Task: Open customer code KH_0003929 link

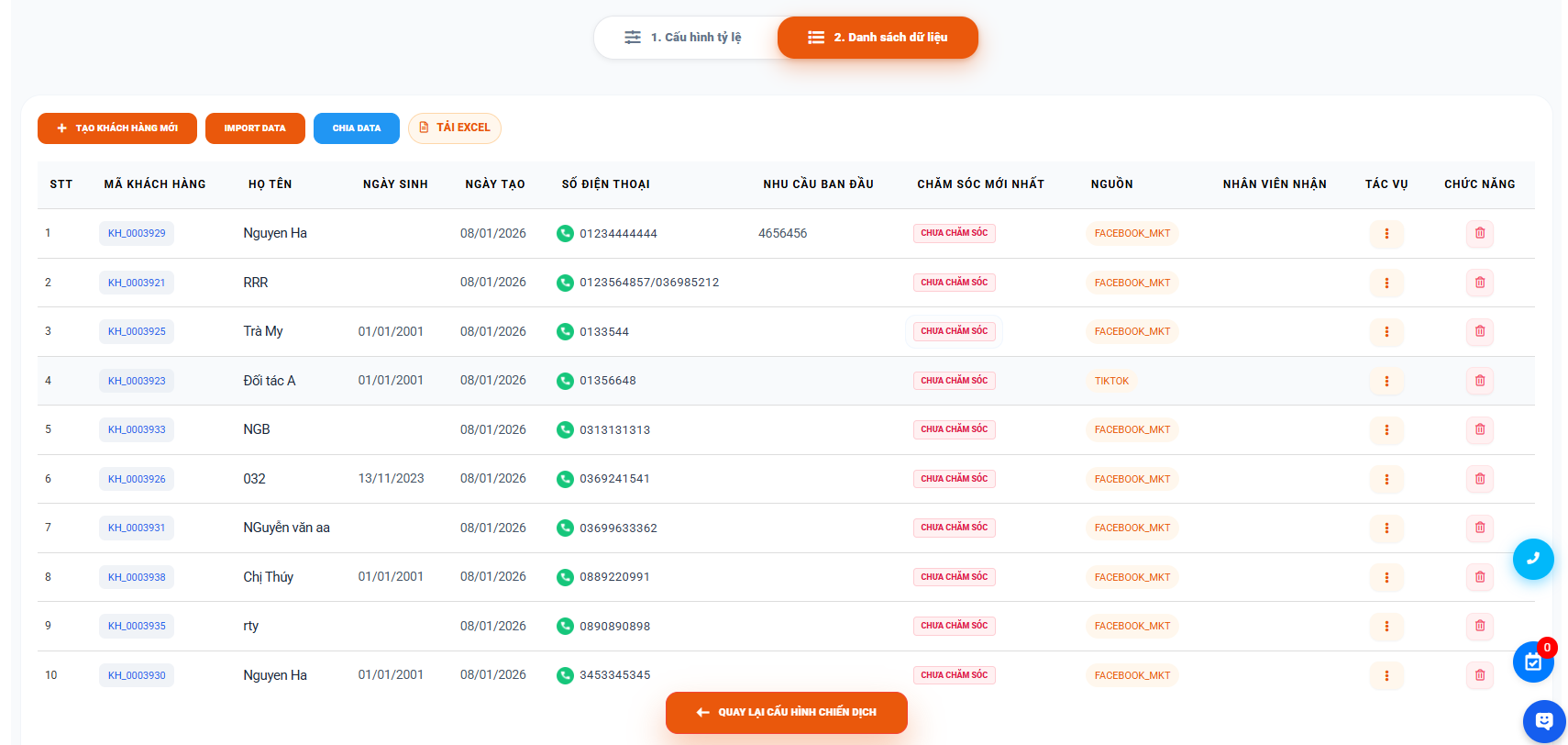Action: pos(137,234)
